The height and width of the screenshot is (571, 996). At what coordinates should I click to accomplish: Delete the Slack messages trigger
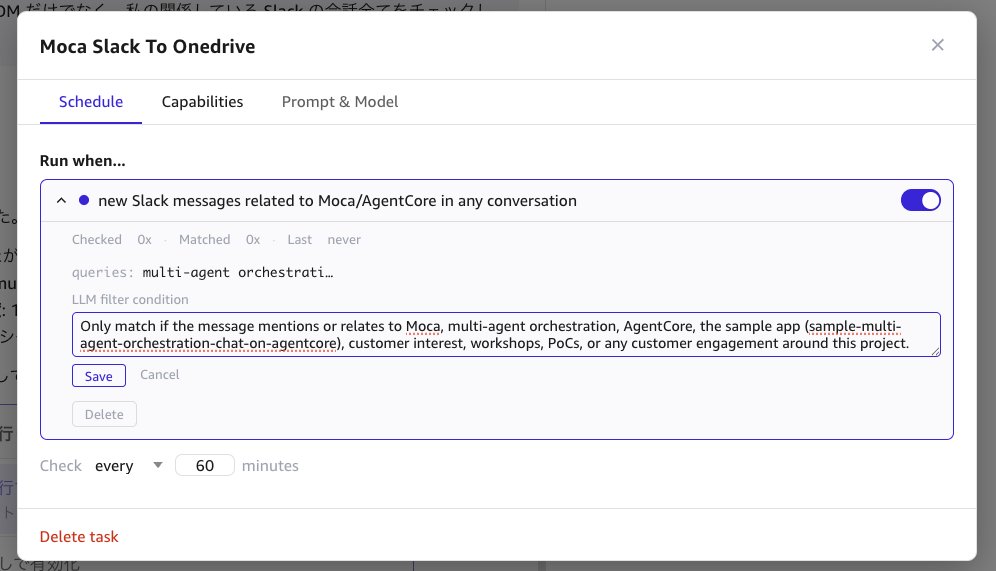[104, 414]
